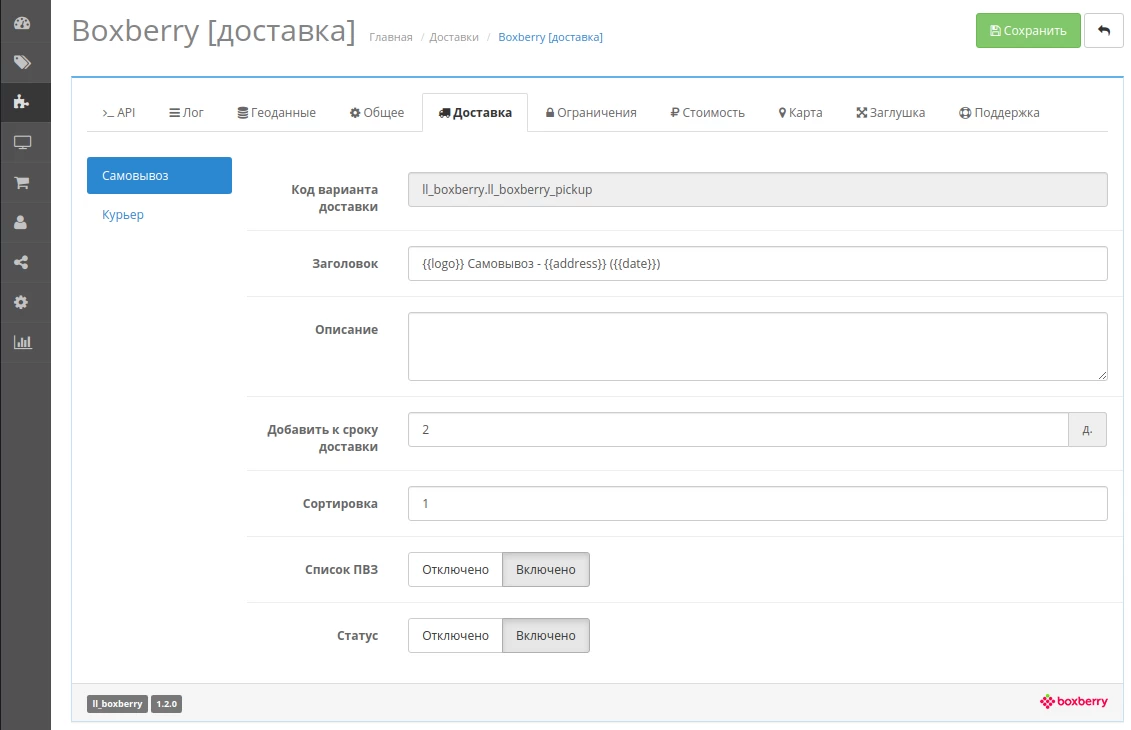
Task: Open the system gear icon in sidebar
Action: coord(21,302)
